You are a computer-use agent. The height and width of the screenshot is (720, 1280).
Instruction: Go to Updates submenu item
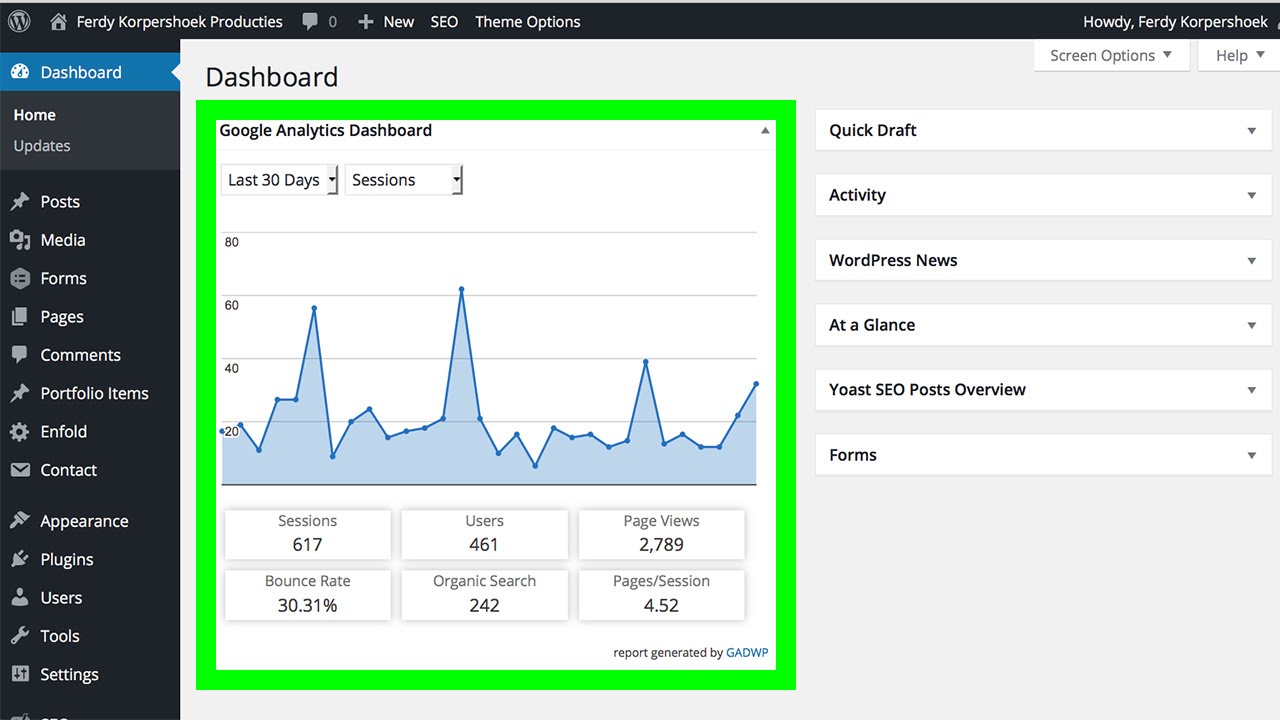pyautogui.click(x=42, y=145)
